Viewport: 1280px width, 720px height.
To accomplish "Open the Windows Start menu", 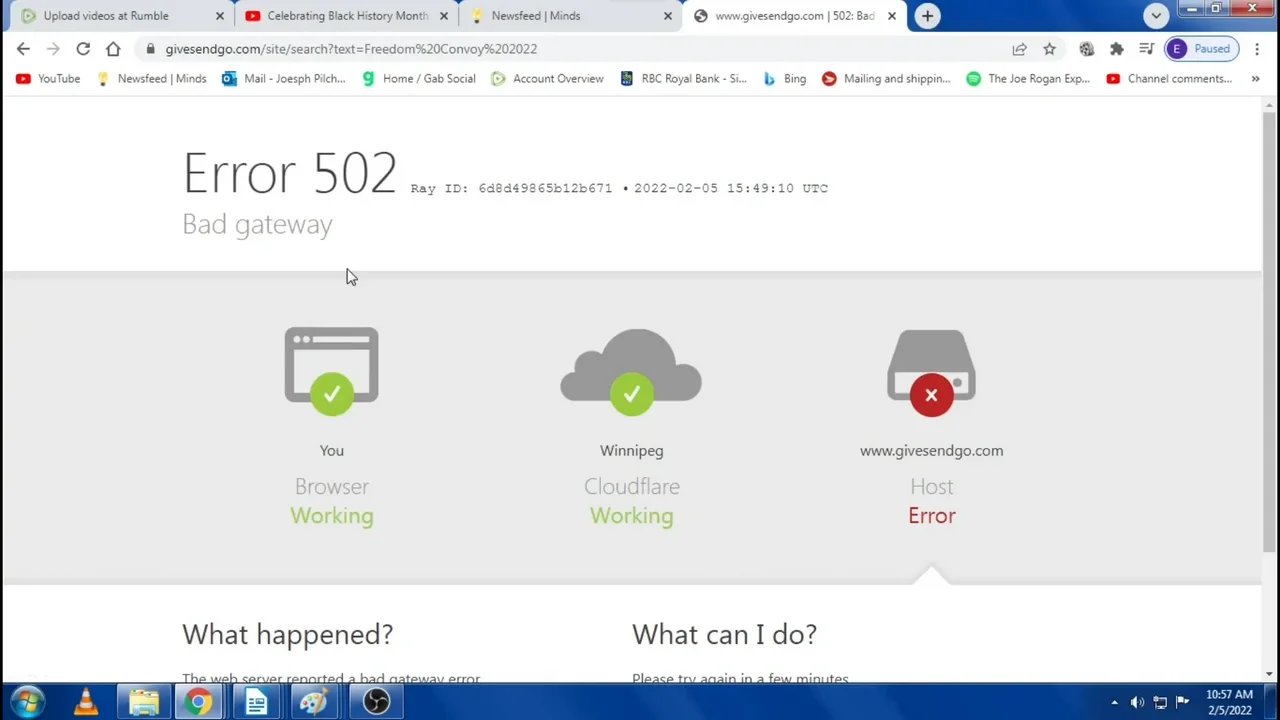I will pyautogui.click(x=27, y=702).
